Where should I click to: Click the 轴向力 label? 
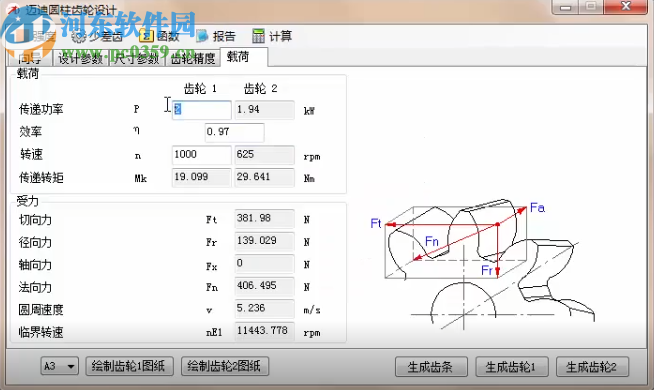pyautogui.click(x=35, y=264)
